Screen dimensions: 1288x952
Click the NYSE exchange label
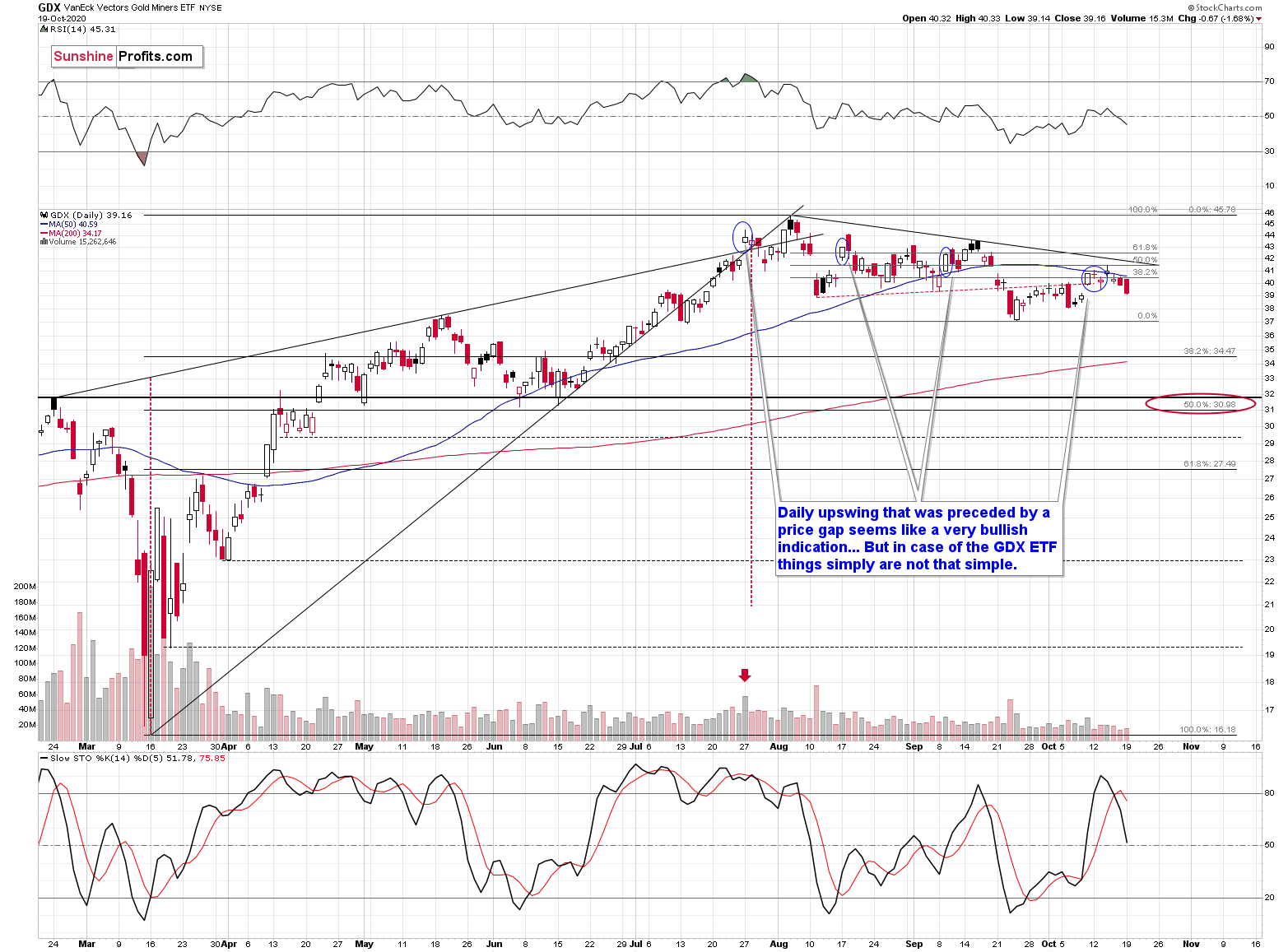coord(211,8)
